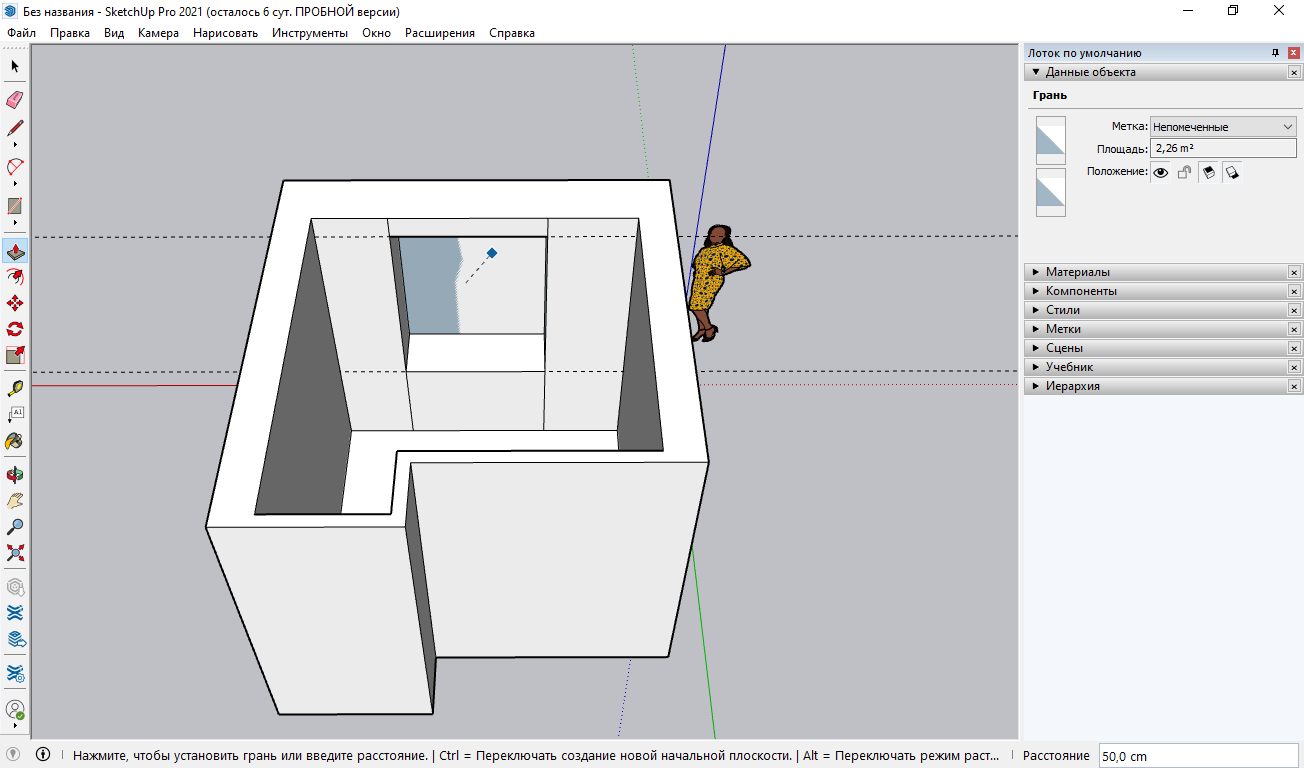Select the Rectangle shape tool
1304x768 pixels.
coord(15,206)
